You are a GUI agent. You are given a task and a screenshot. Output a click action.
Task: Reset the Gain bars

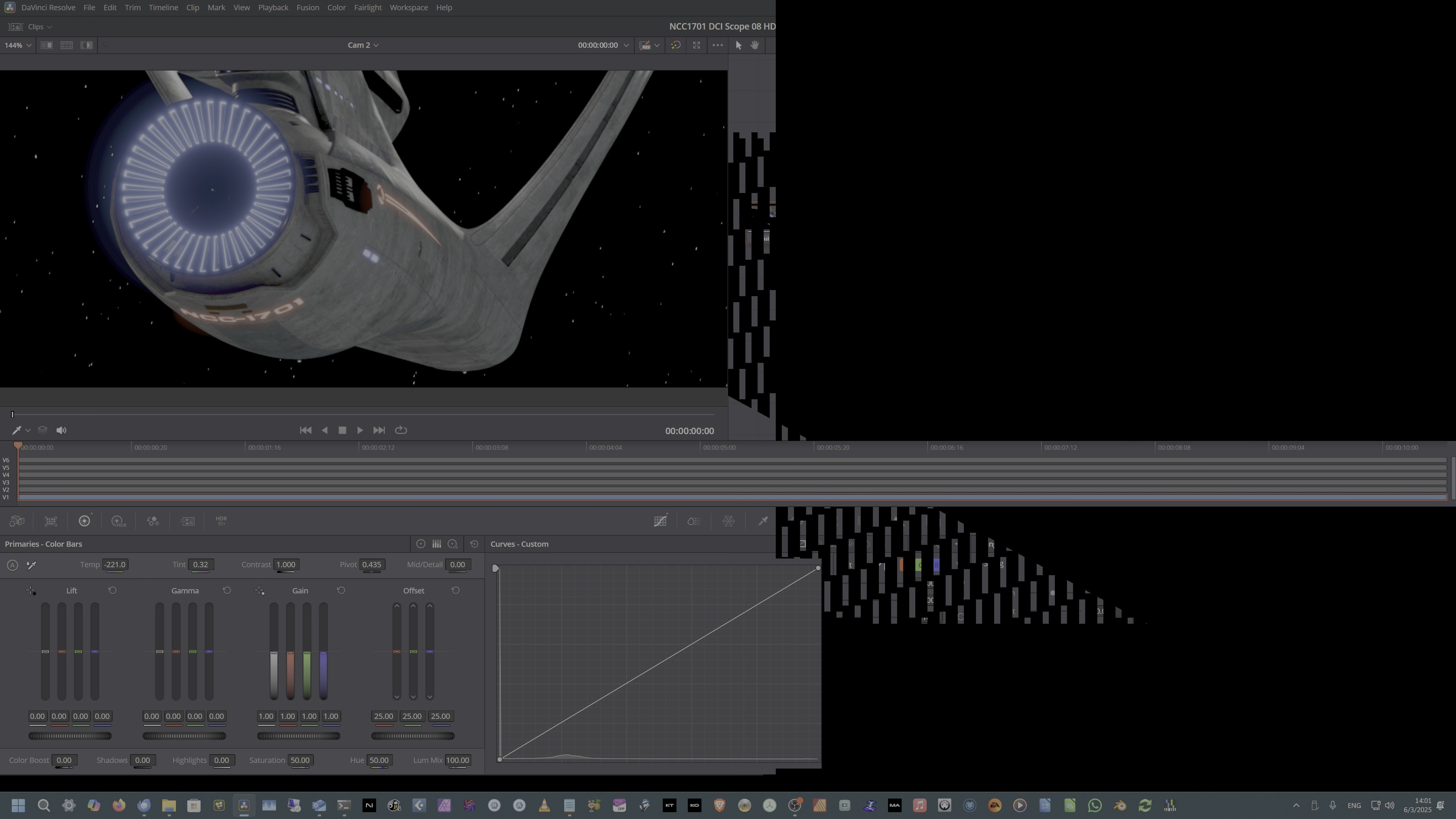[341, 590]
